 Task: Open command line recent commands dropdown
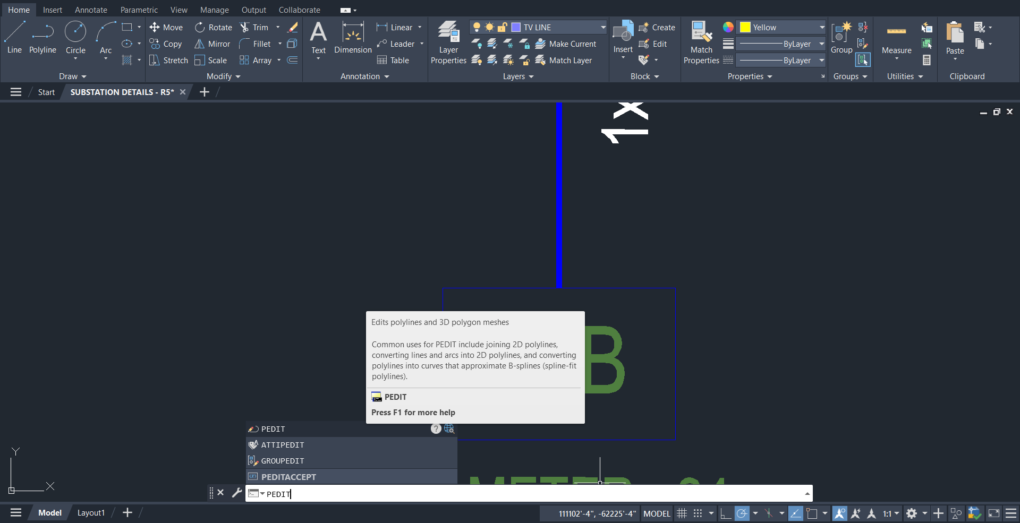point(257,494)
